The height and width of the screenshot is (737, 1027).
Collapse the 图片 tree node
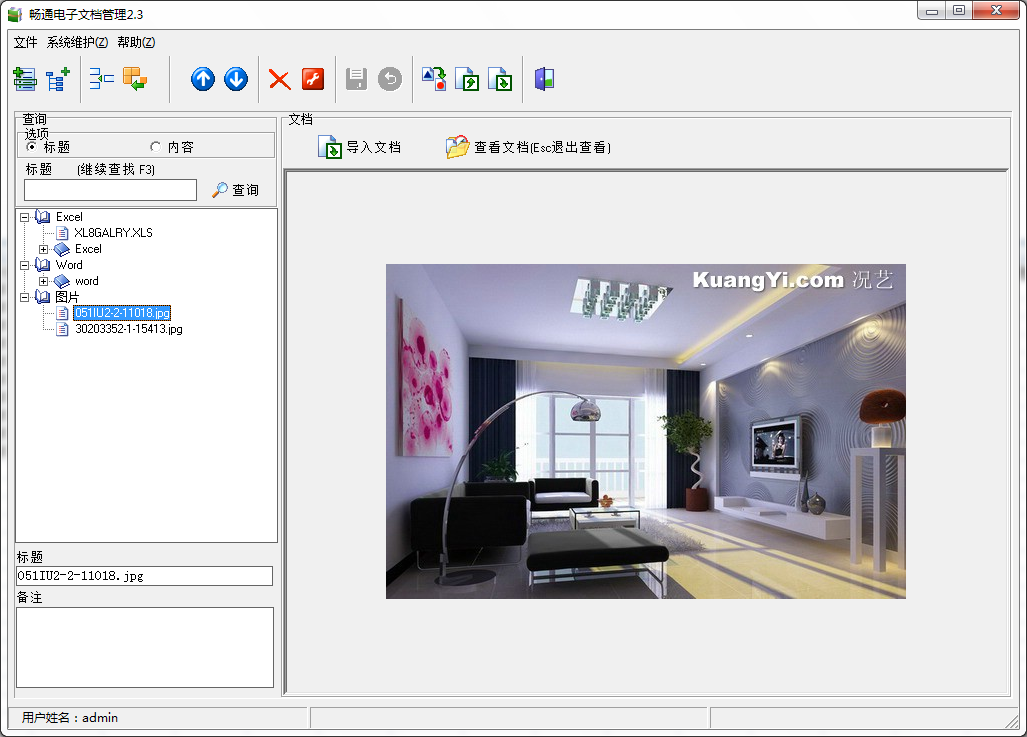pyautogui.click(x=24, y=297)
